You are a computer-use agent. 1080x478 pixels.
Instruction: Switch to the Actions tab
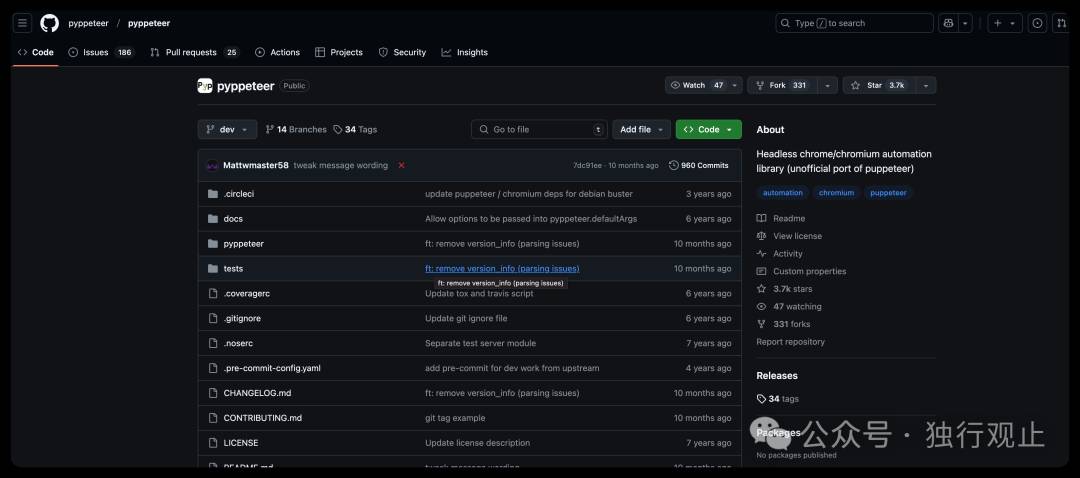[x=277, y=52]
